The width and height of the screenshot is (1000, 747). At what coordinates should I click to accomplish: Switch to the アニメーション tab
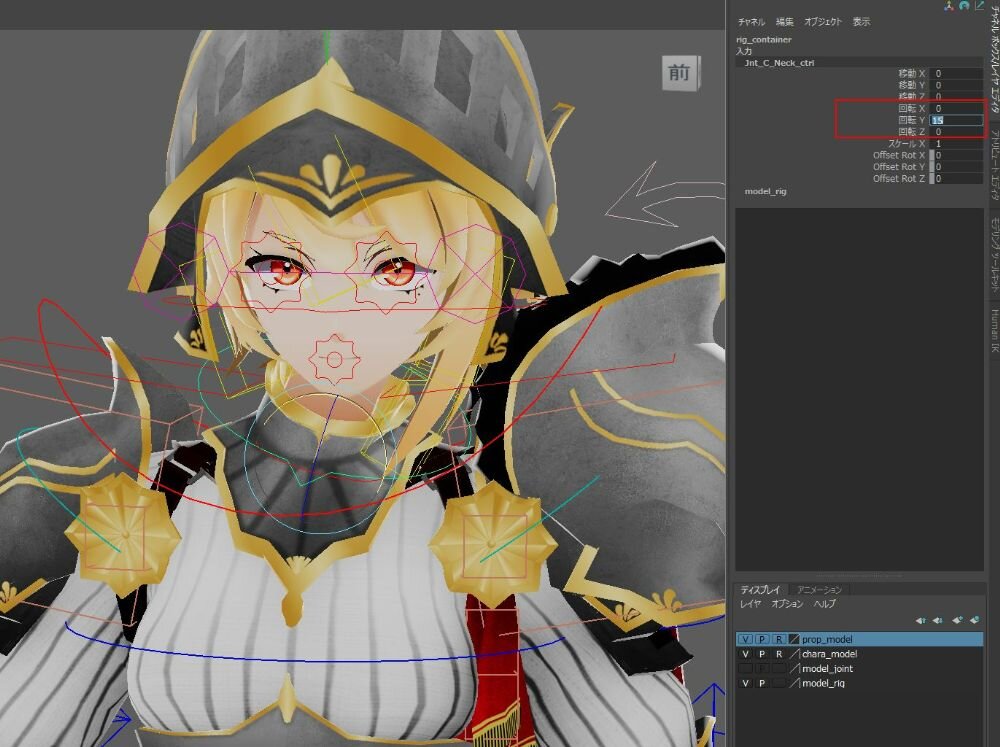click(x=819, y=590)
